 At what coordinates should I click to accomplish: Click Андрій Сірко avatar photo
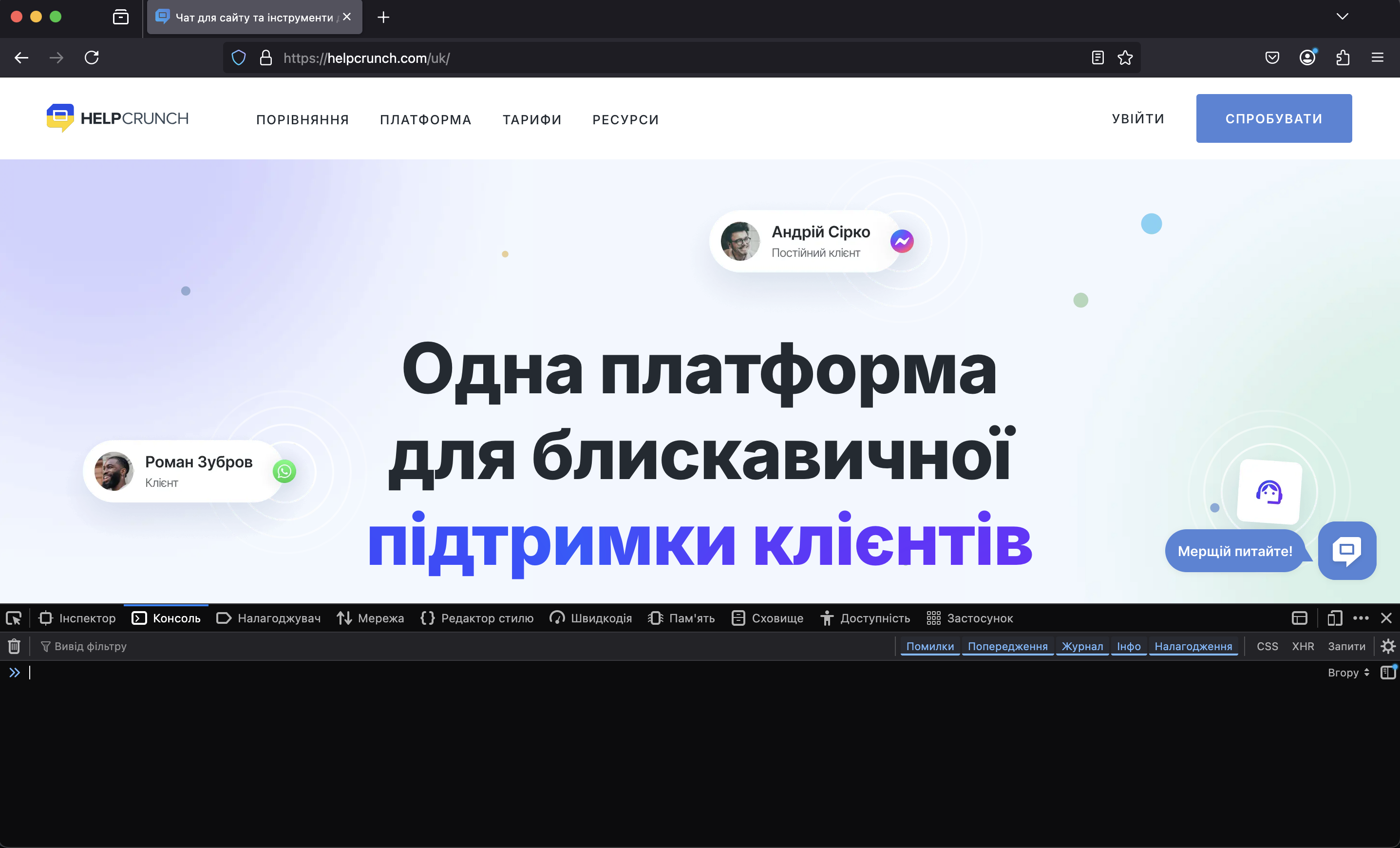(x=740, y=242)
